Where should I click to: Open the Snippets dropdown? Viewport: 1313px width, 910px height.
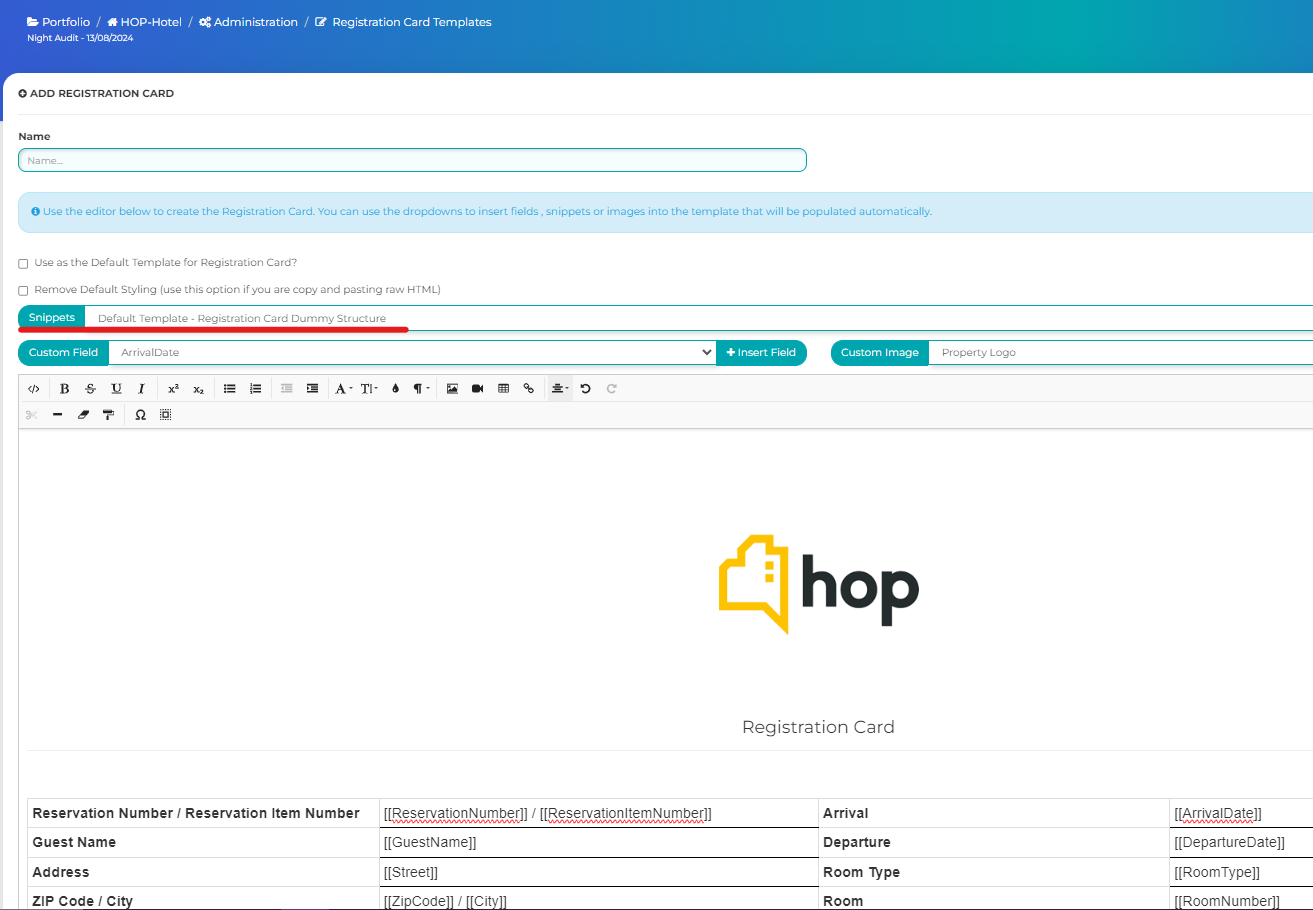click(x=699, y=318)
